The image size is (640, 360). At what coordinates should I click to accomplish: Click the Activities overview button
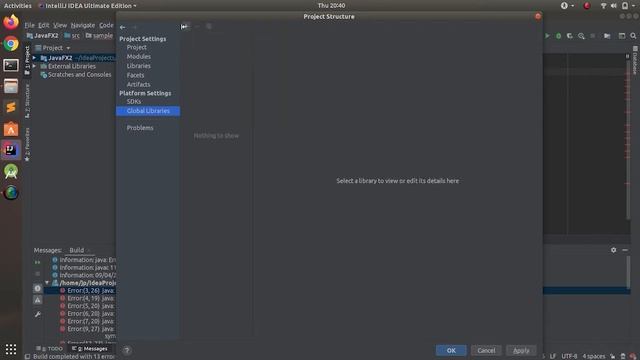coord(18,6)
